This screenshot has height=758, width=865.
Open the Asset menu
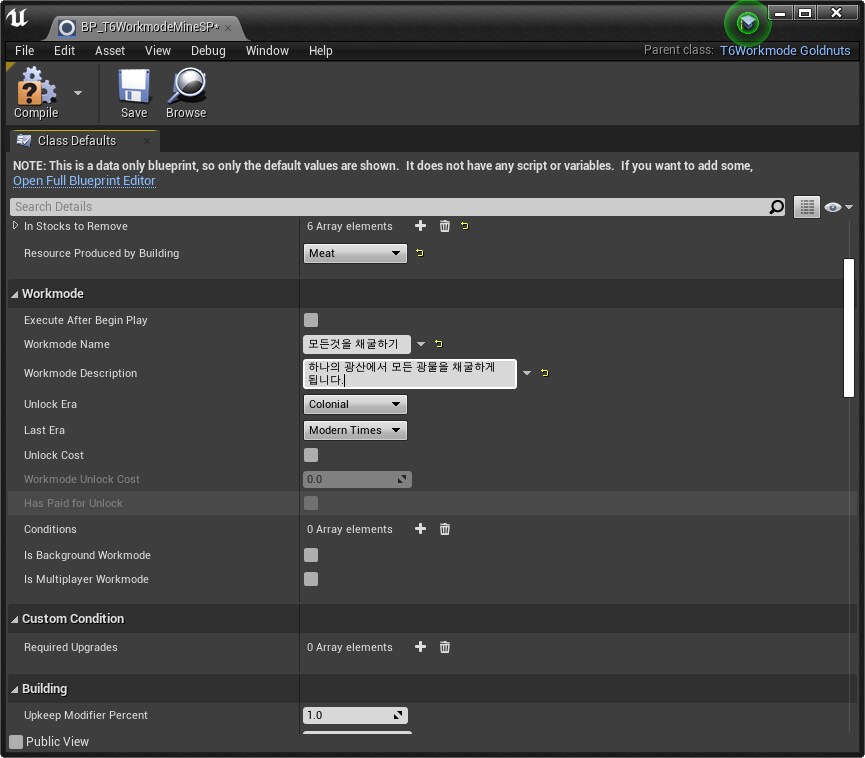(110, 51)
